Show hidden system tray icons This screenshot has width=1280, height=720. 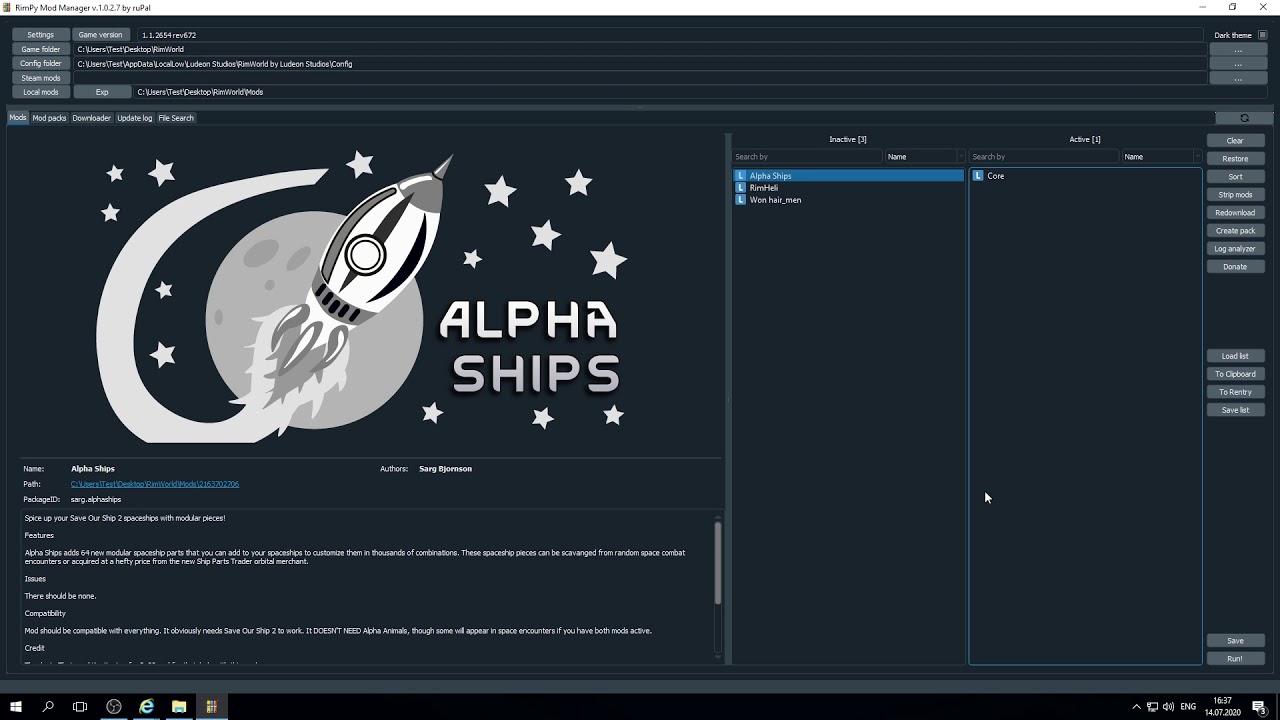[x=1136, y=707]
